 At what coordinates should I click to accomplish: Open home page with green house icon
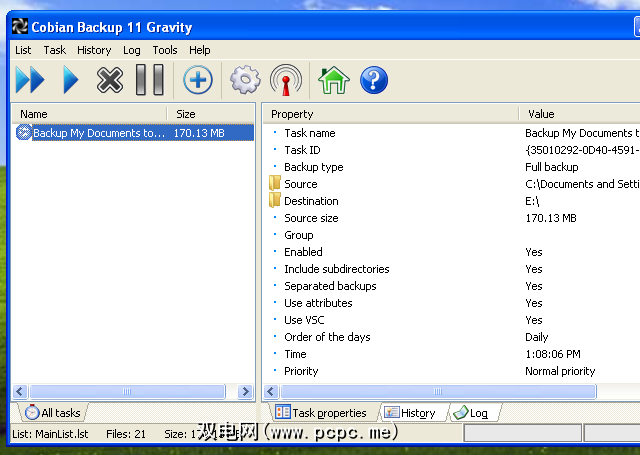point(333,80)
